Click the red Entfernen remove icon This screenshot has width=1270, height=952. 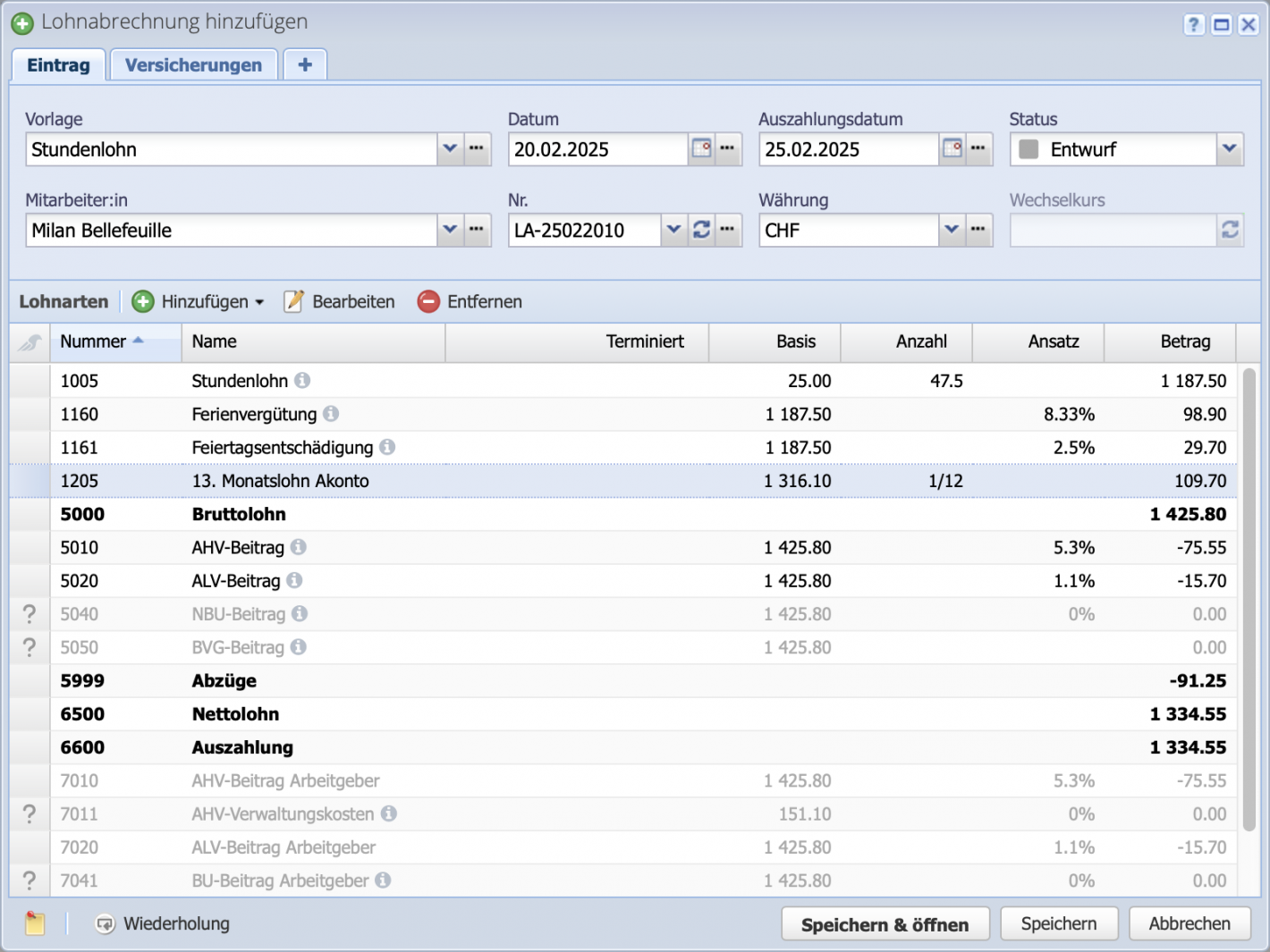(429, 301)
